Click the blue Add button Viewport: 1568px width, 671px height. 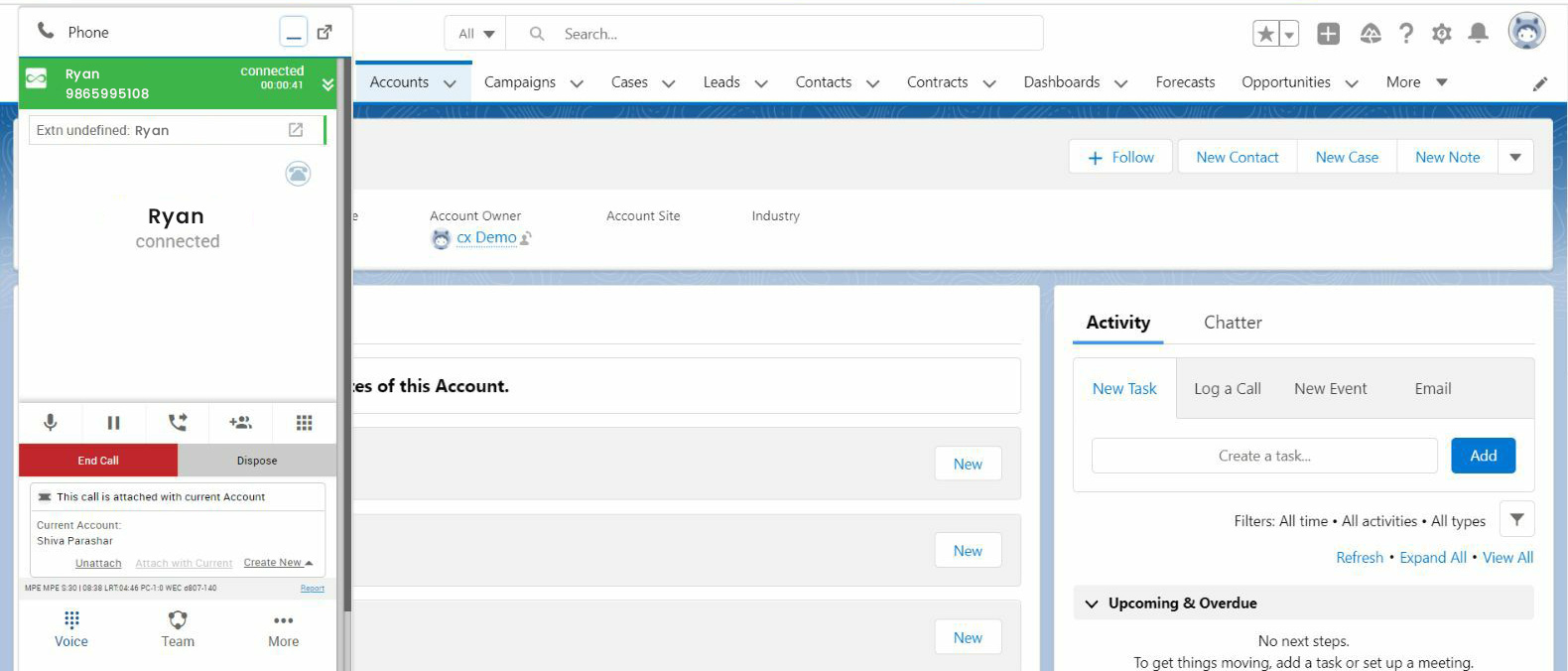pos(1484,456)
